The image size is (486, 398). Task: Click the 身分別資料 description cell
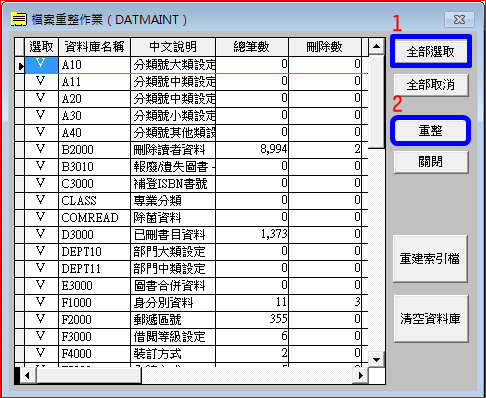(x=173, y=303)
